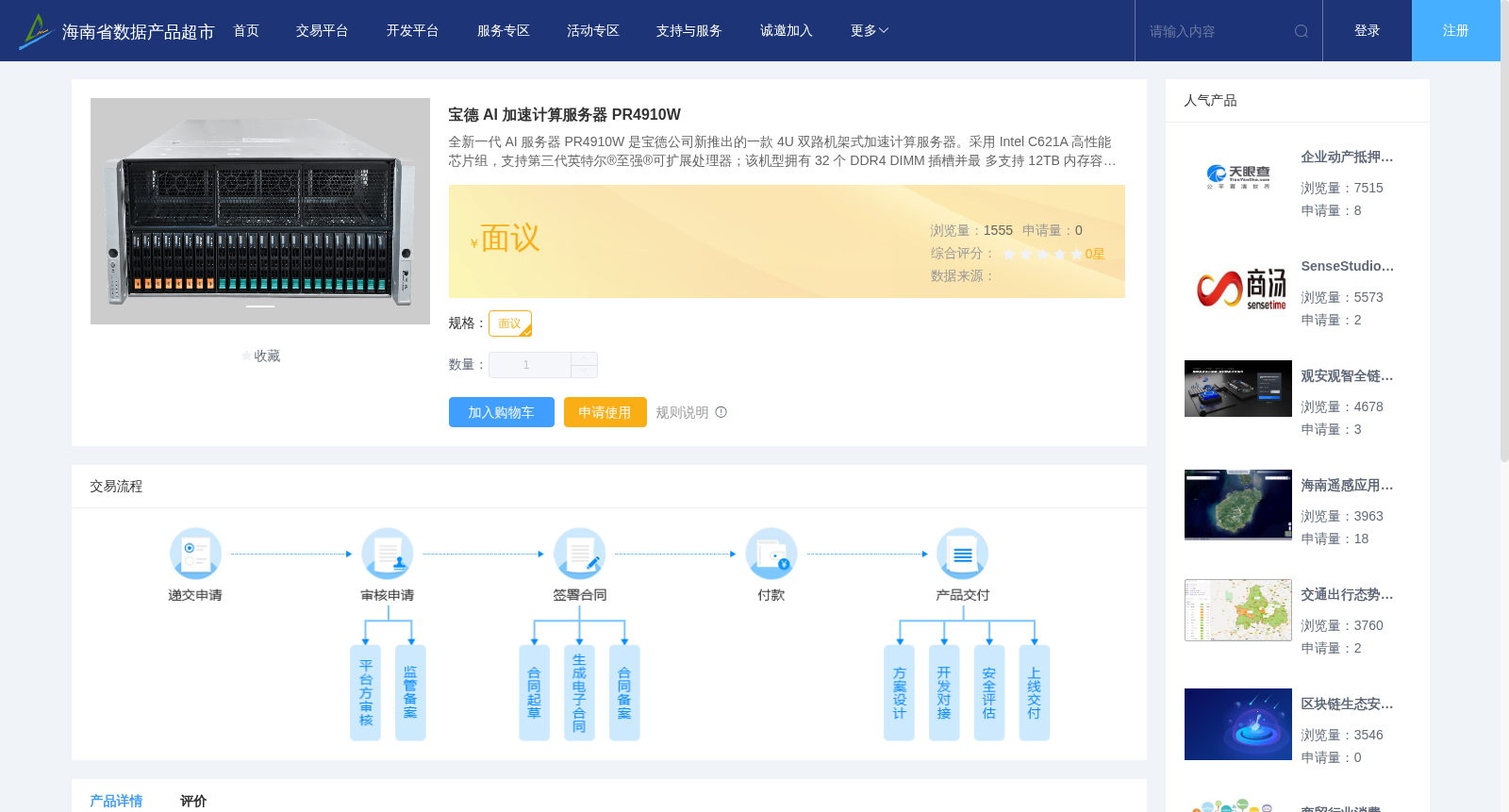The image size is (1509, 812).
Task: Open the 支持与服务 menu item
Action: (689, 31)
